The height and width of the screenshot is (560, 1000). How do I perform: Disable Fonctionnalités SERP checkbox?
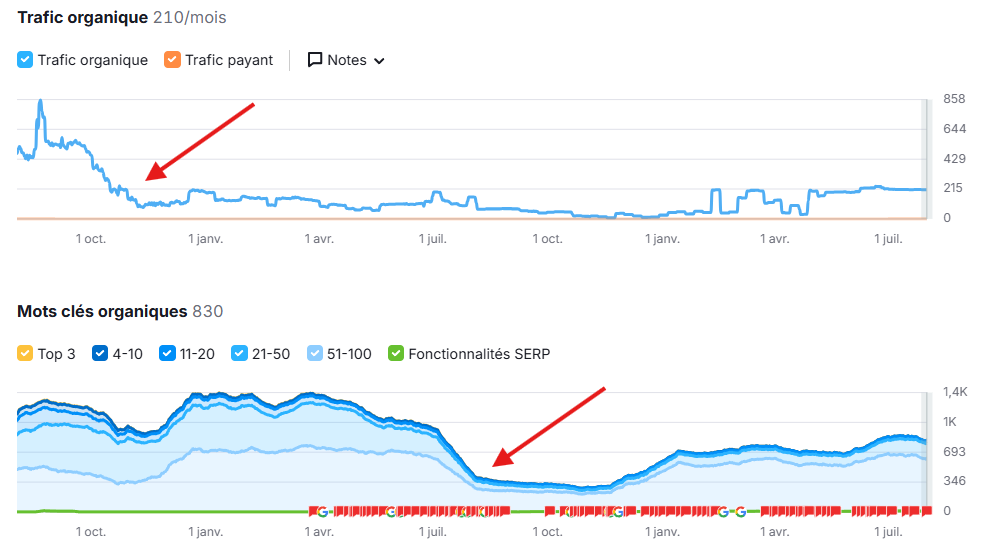[396, 353]
